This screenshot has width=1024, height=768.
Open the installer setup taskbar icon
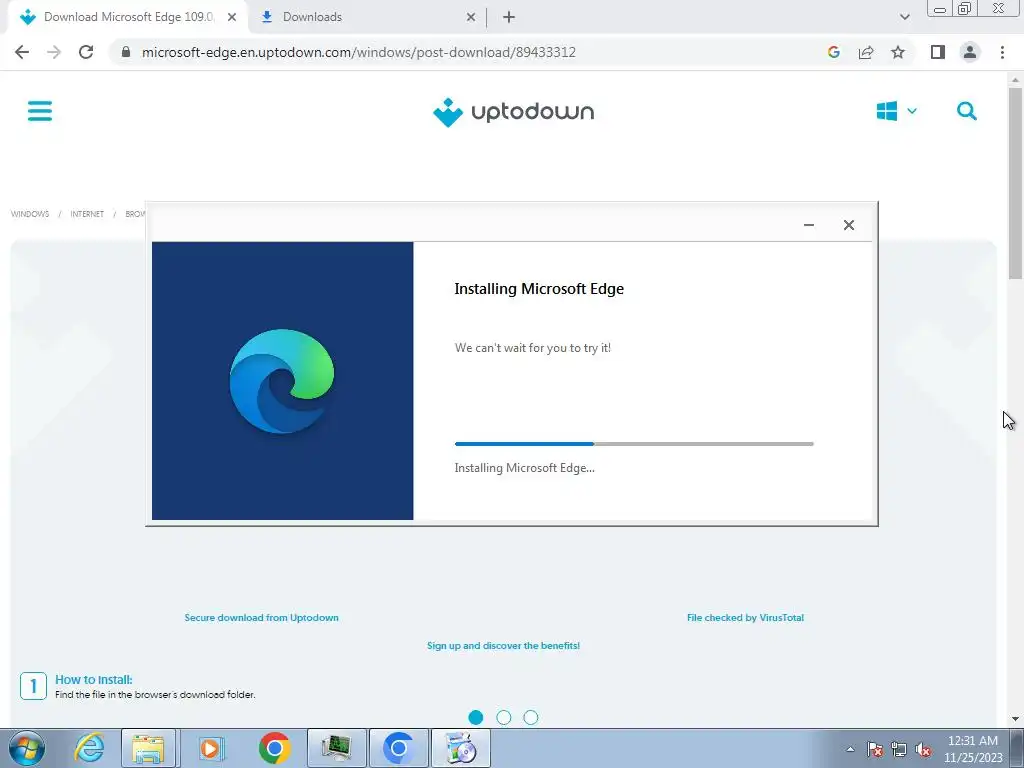(x=461, y=748)
